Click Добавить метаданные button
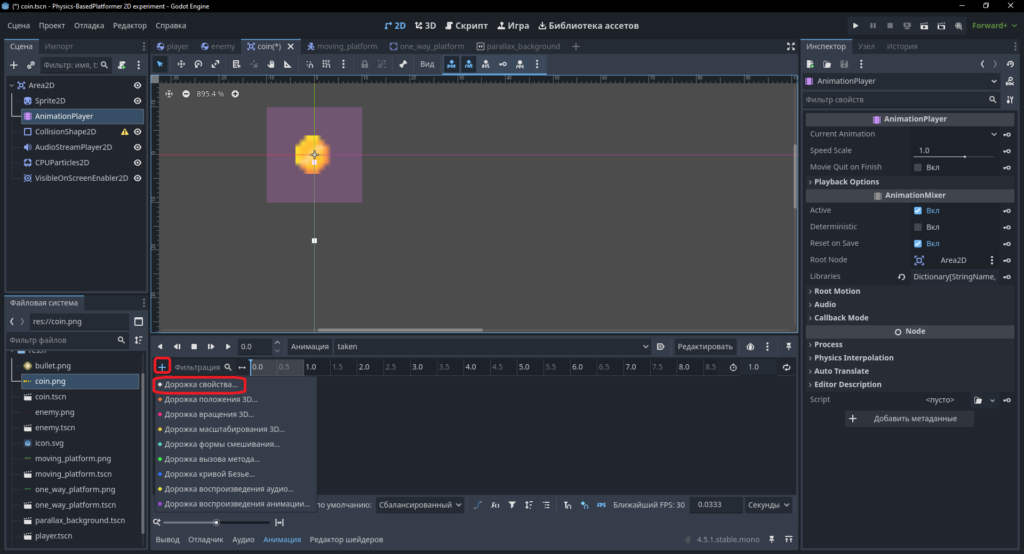The height and width of the screenshot is (554, 1024). click(909, 418)
